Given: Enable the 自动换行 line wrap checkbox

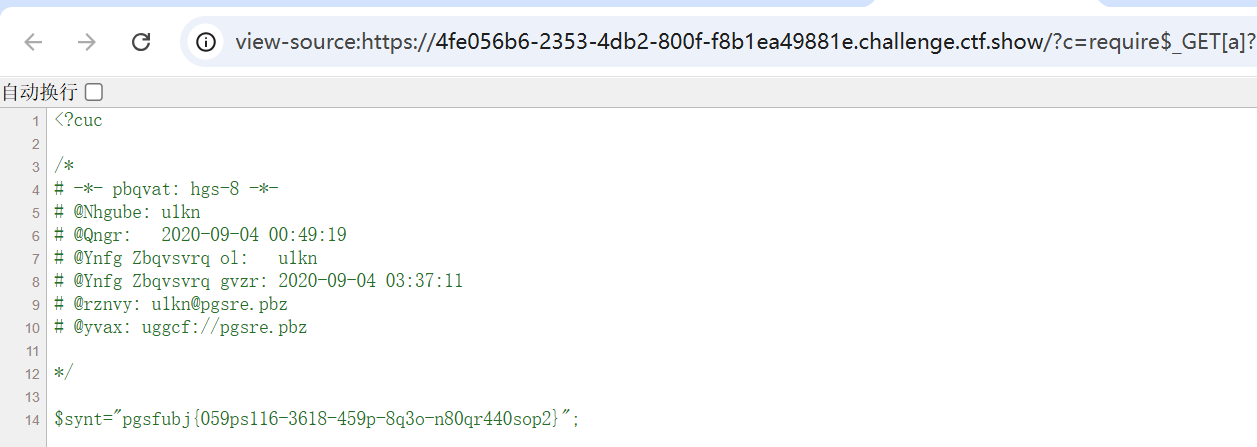Looking at the screenshot, I should coord(94,93).
